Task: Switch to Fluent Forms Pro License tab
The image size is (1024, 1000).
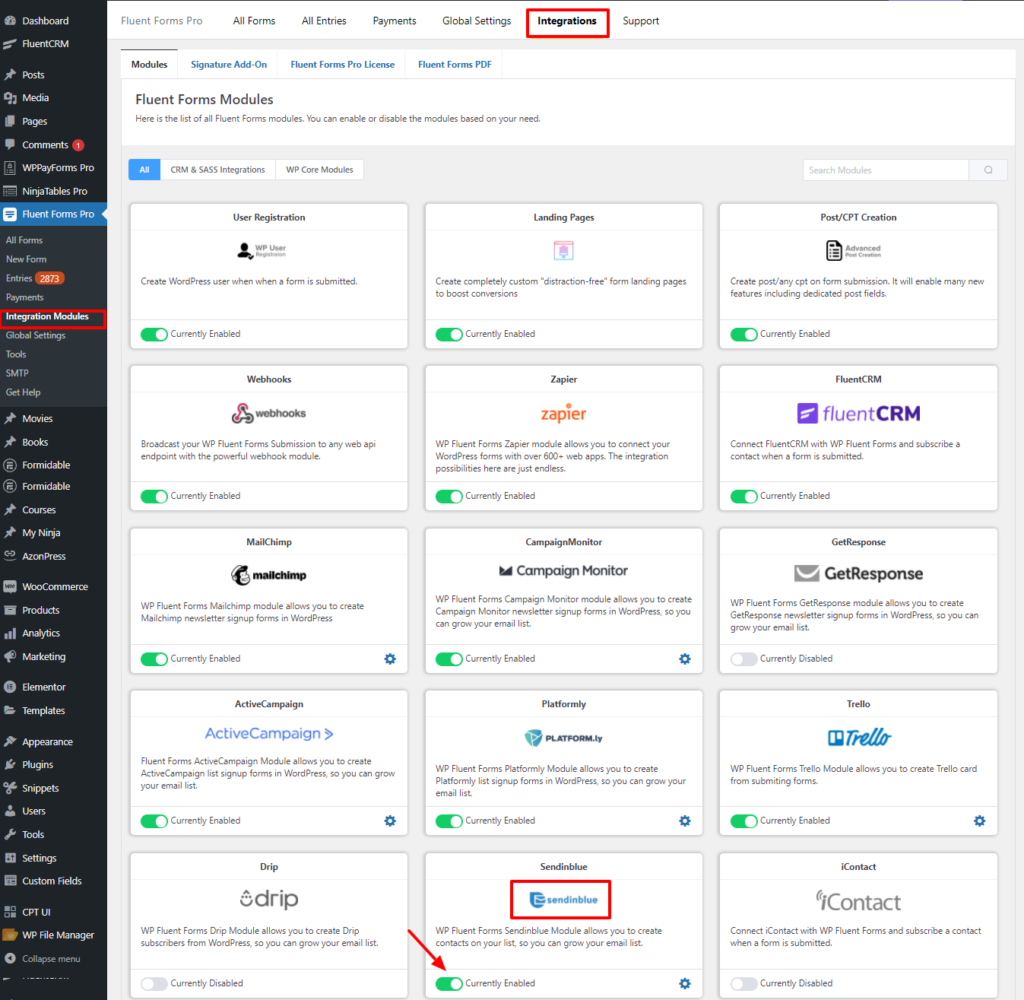Action: (x=342, y=64)
